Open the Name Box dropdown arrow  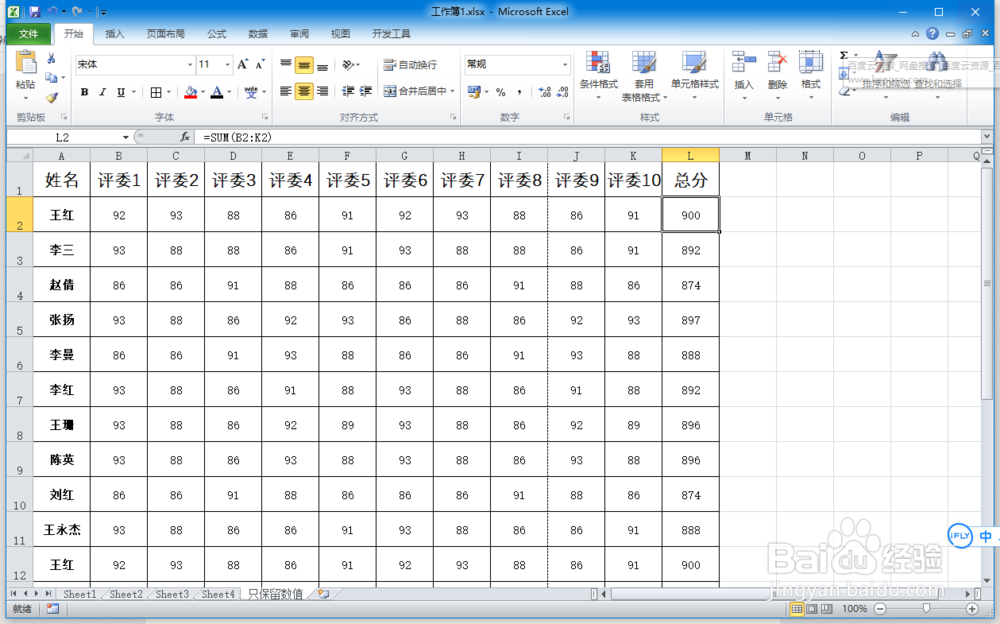point(126,137)
